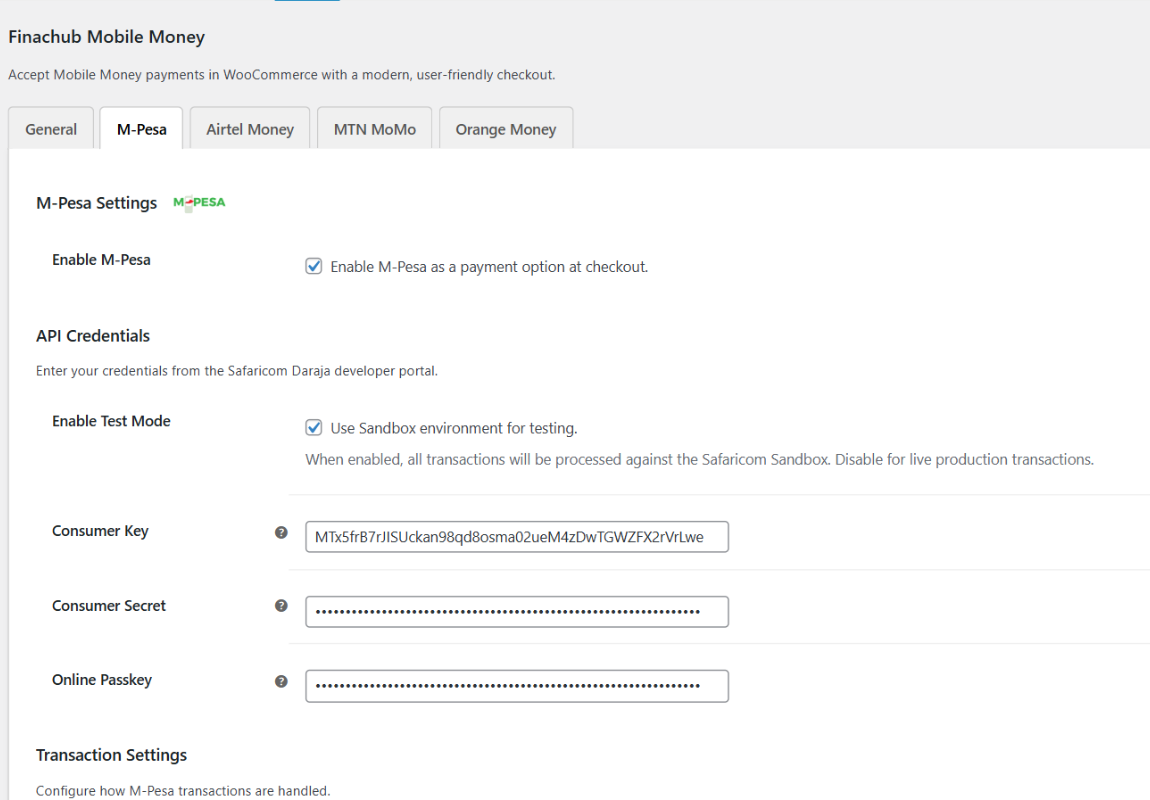This screenshot has width=1150, height=800.
Task: Click inside the Consumer Key input field
Action: pos(516,537)
